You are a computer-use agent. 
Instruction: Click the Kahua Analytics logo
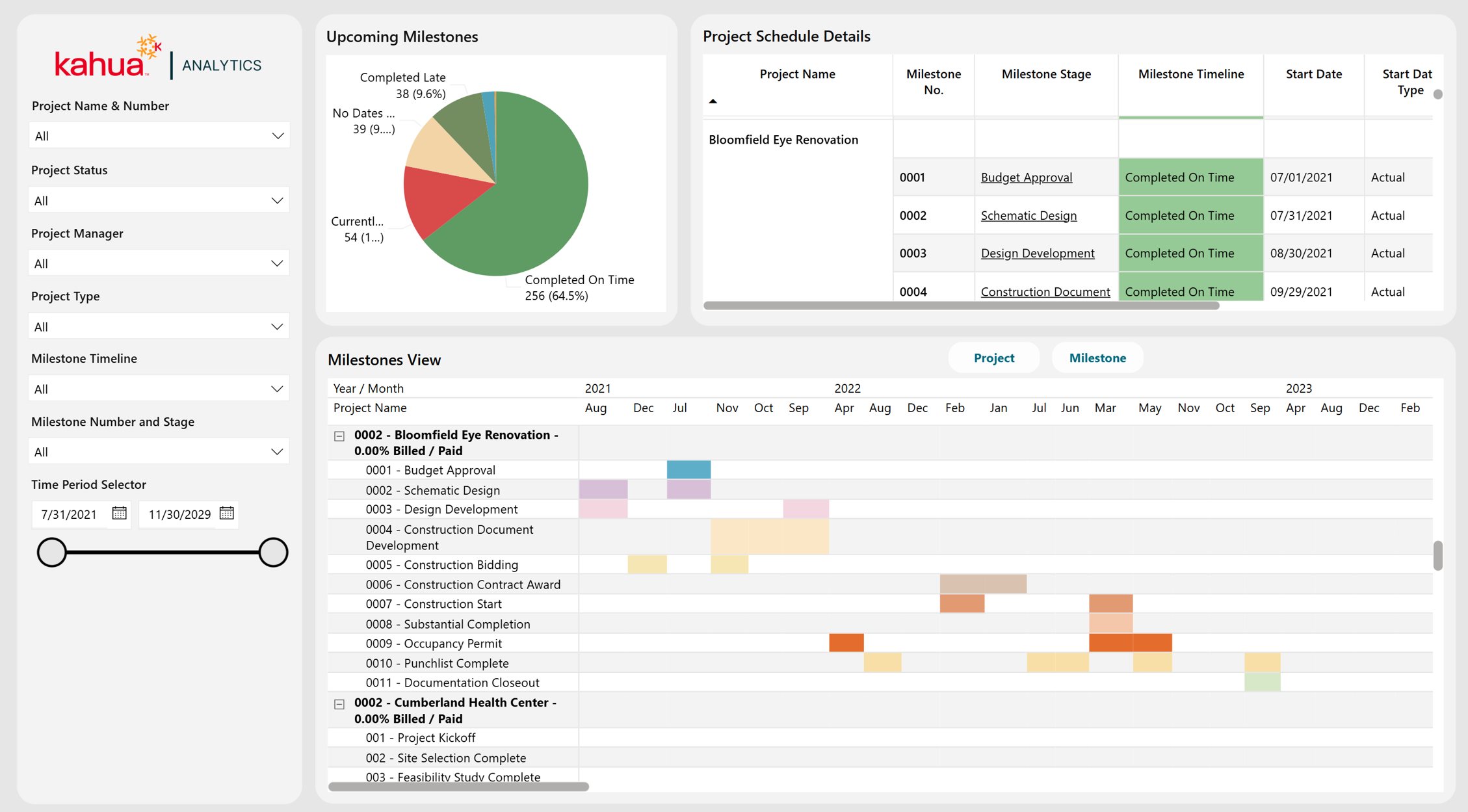tap(158, 58)
